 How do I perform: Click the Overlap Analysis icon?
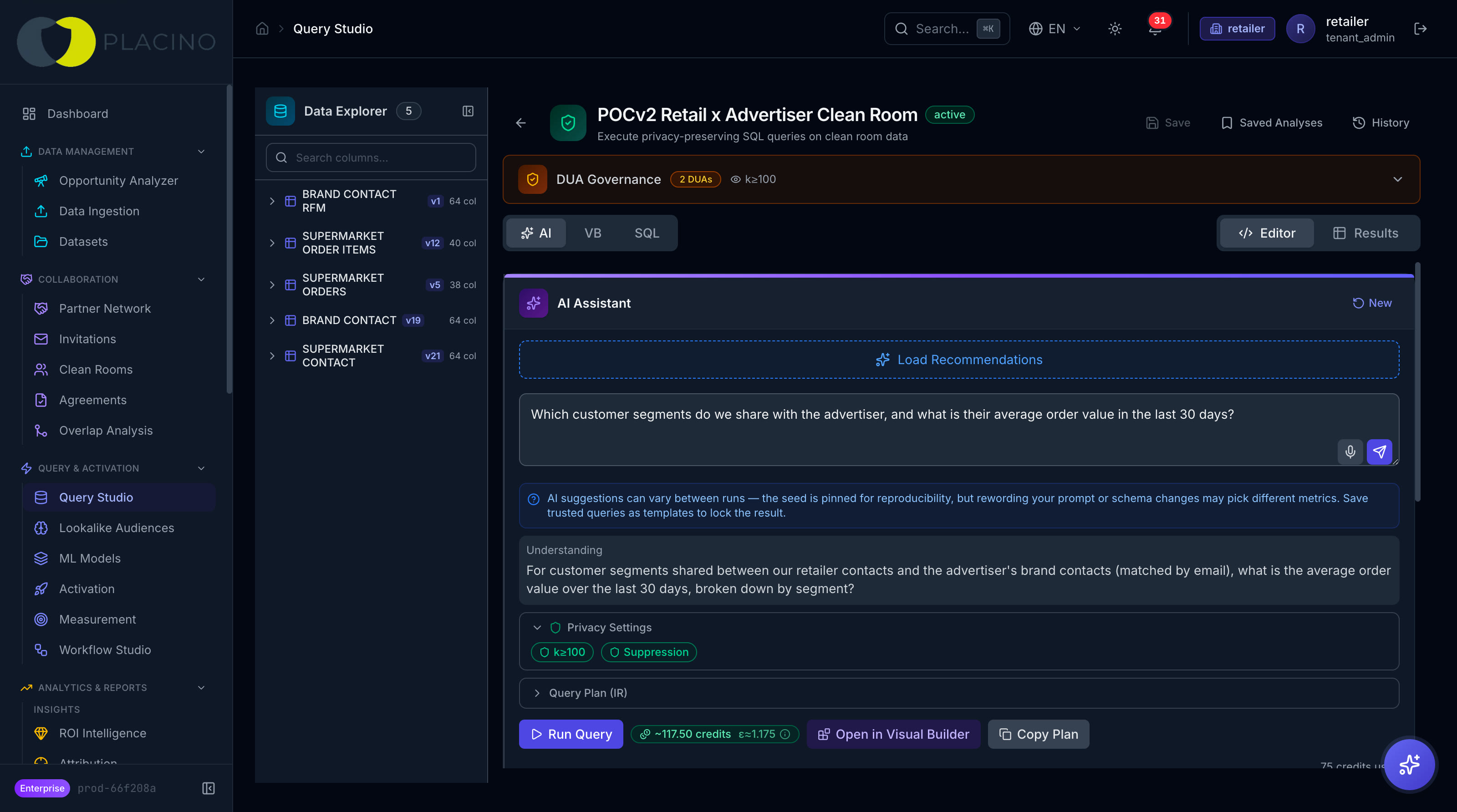click(x=41, y=430)
